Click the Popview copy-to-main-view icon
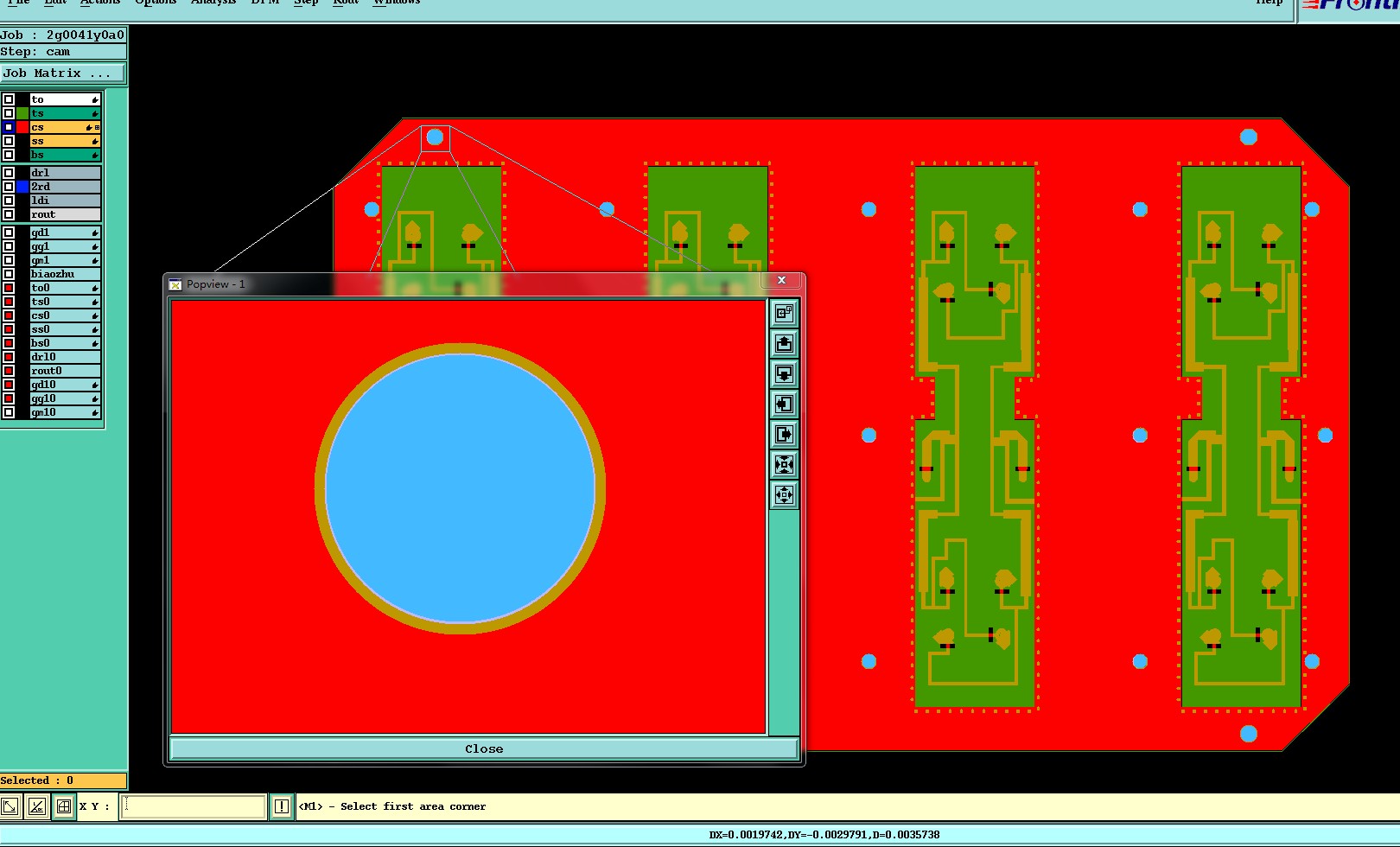This screenshot has height=847, width=1400. 784,313
